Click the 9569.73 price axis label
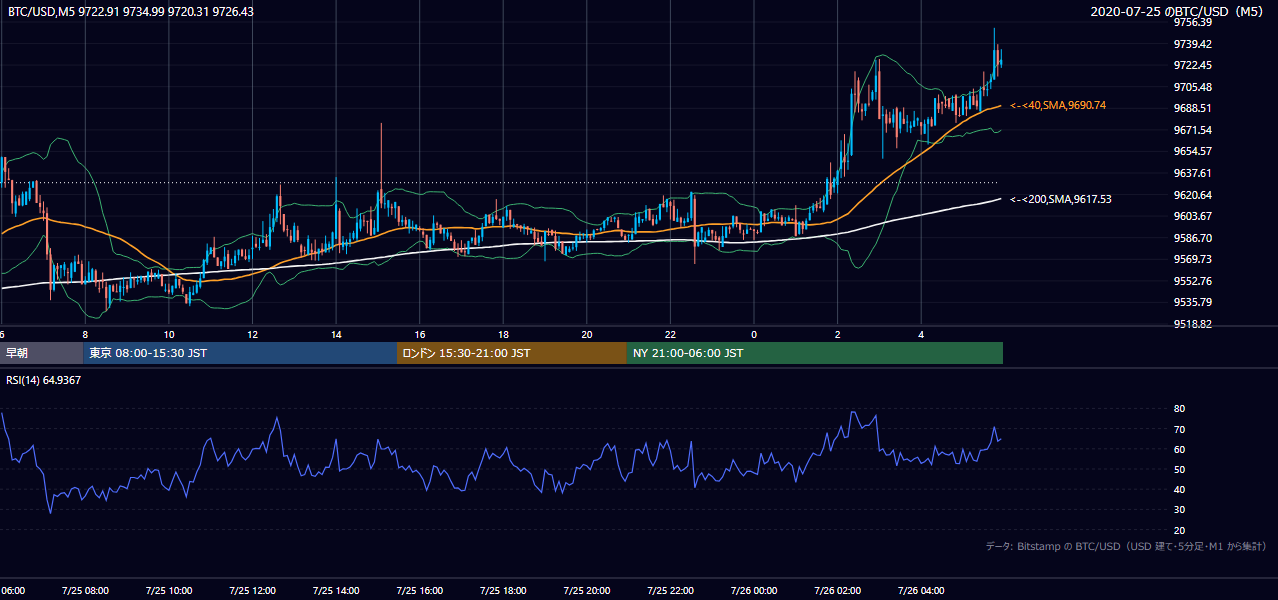 [1193, 259]
